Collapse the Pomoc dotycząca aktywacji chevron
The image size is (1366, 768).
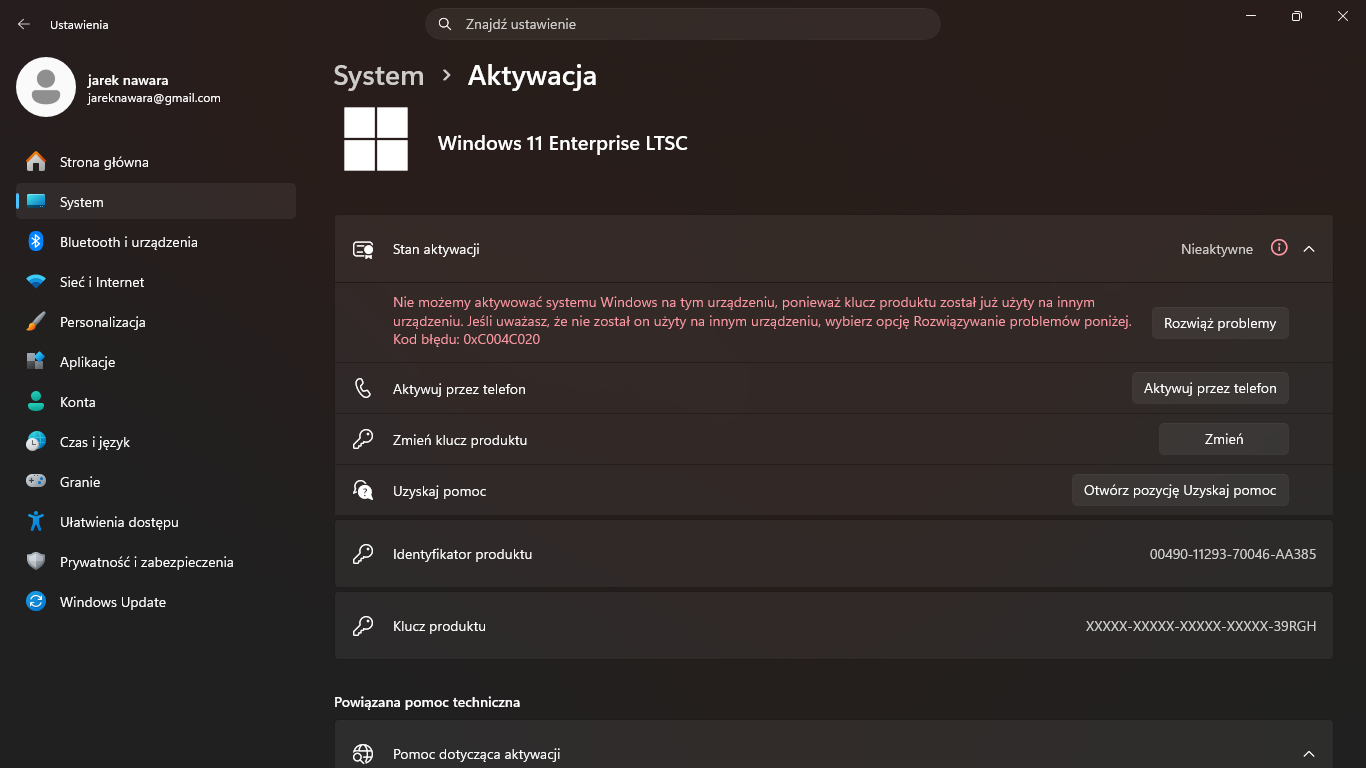click(1309, 753)
